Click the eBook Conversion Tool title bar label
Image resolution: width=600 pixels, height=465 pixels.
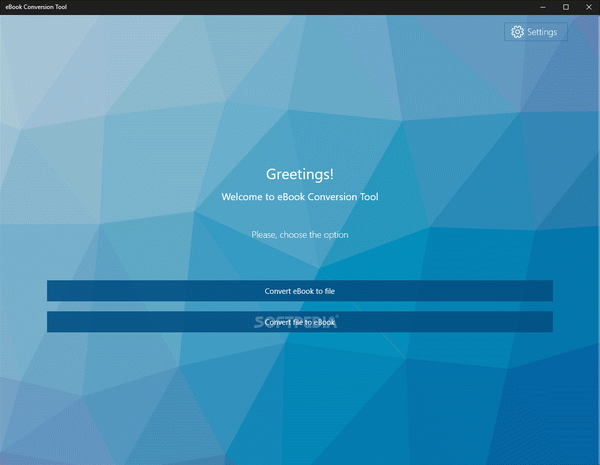click(36, 7)
